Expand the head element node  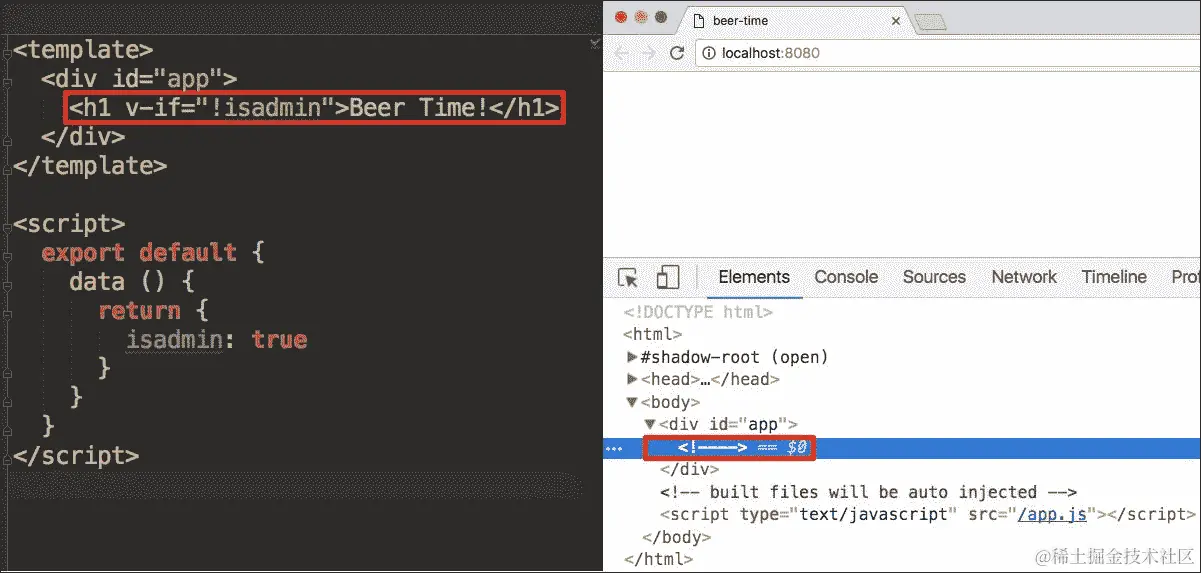click(632, 379)
